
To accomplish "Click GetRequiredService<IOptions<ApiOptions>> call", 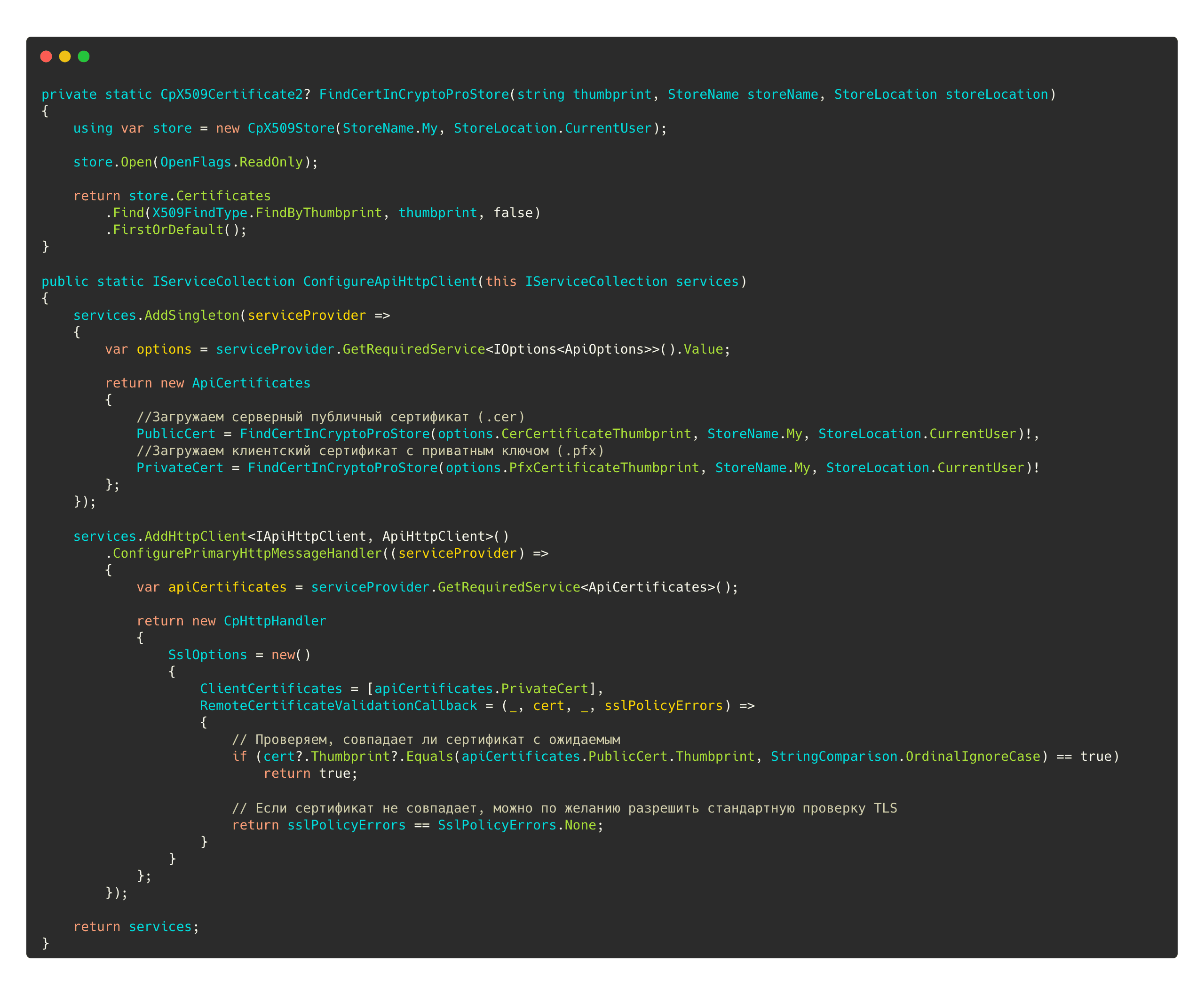I will (x=413, y=349).
